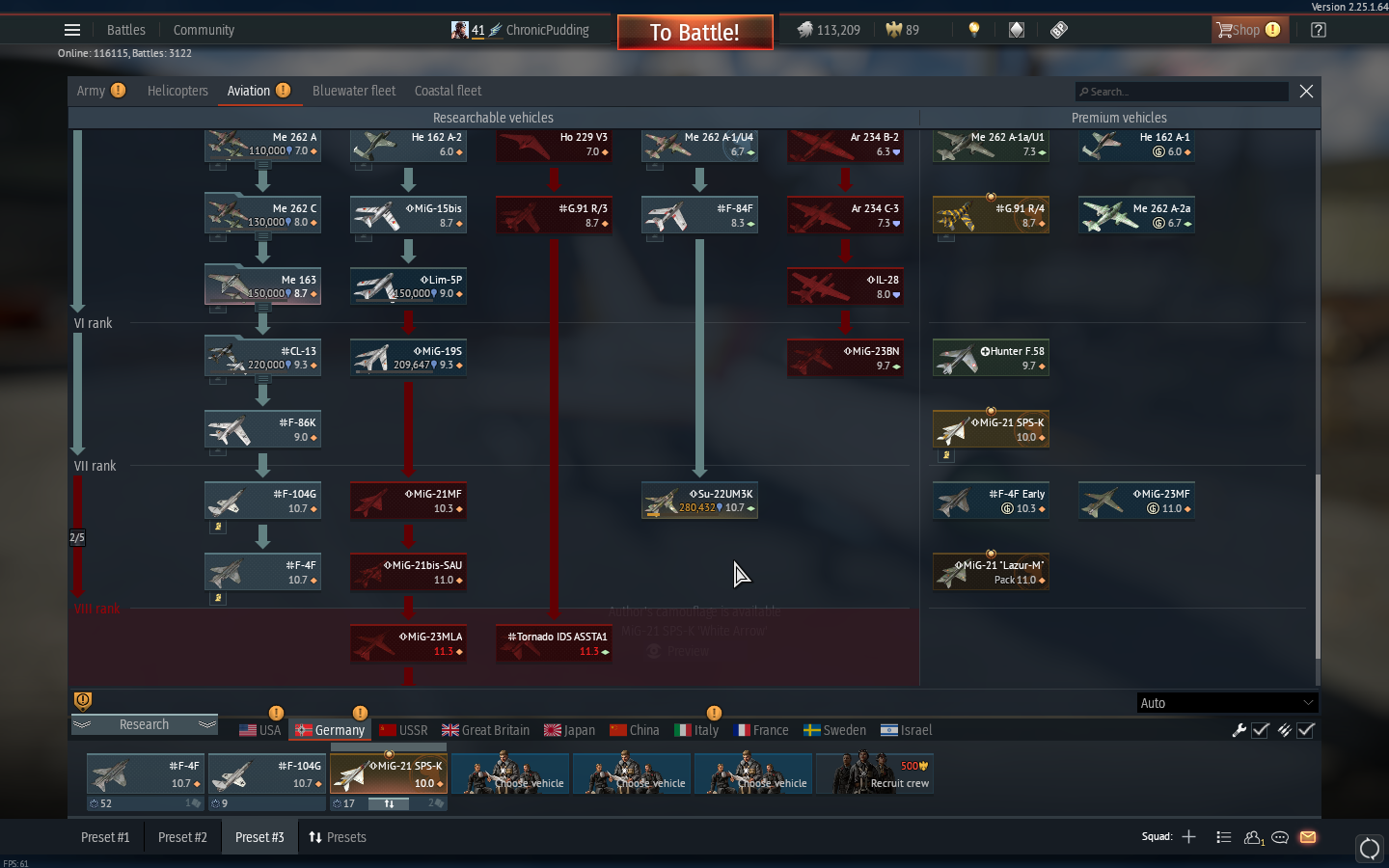Click the vehicle Search field
This screenshot has height=868, width=1389.
coord(1182,92)
